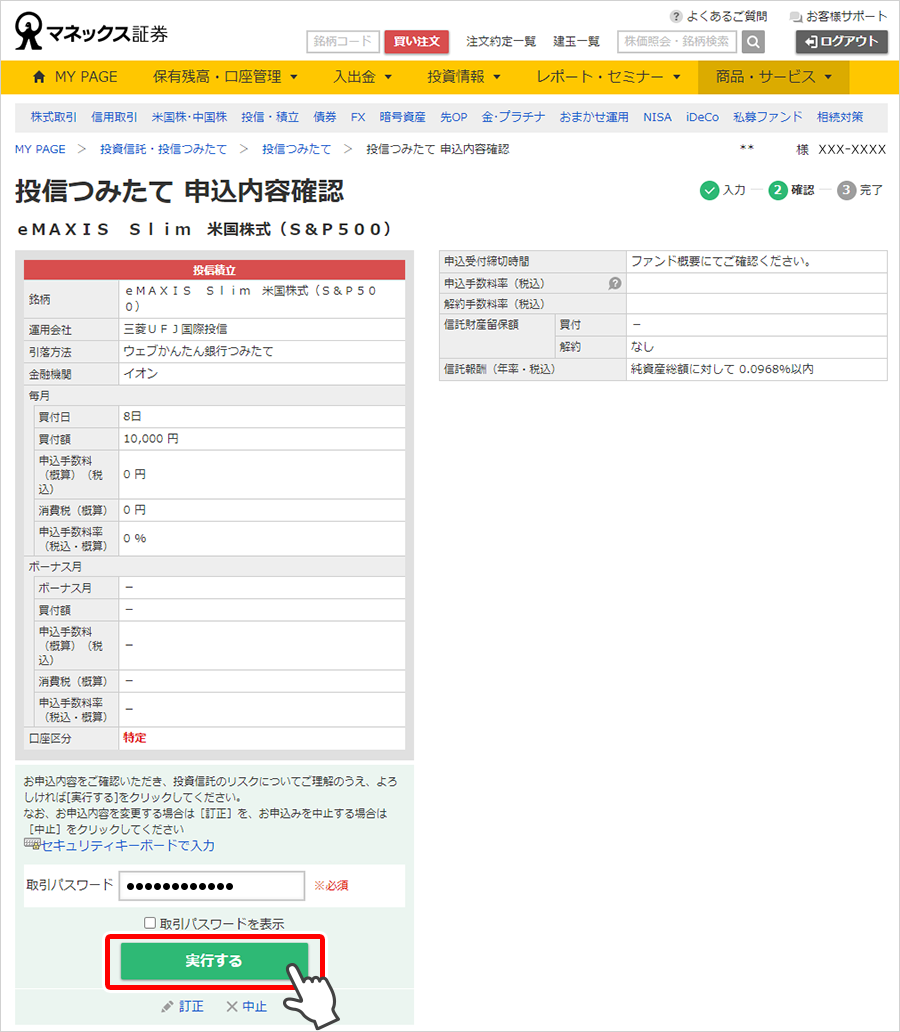Select FX in sub navigation

pyautogui.click(x=358, y=117)
